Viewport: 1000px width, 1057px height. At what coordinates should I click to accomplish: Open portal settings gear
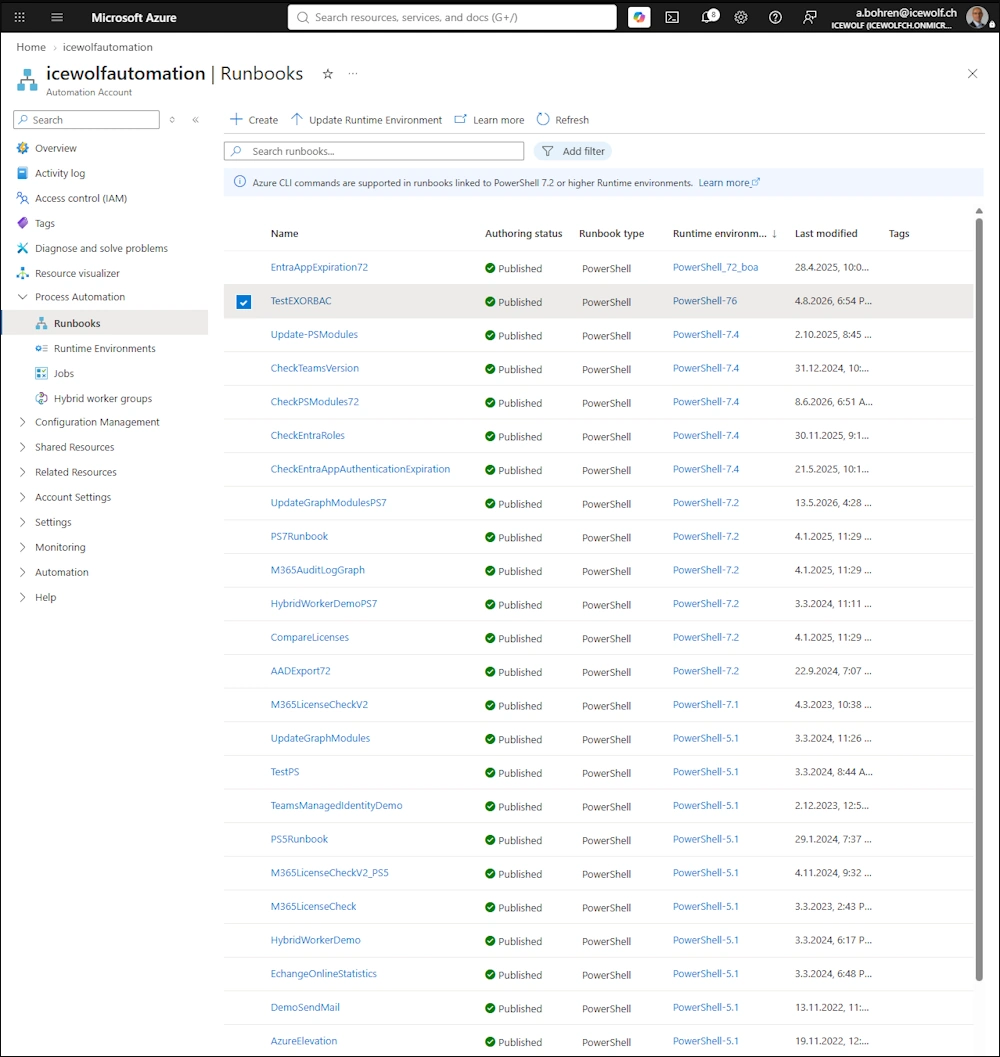(x=741, y=18)
